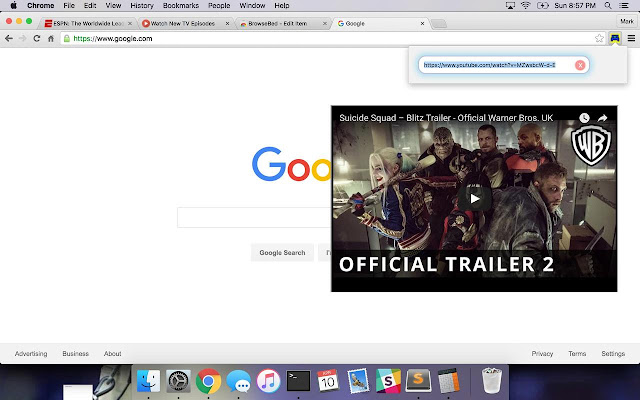Open the View menu
Image resolution: width=640 pixels, height=400 pixels.
[113, 5]
